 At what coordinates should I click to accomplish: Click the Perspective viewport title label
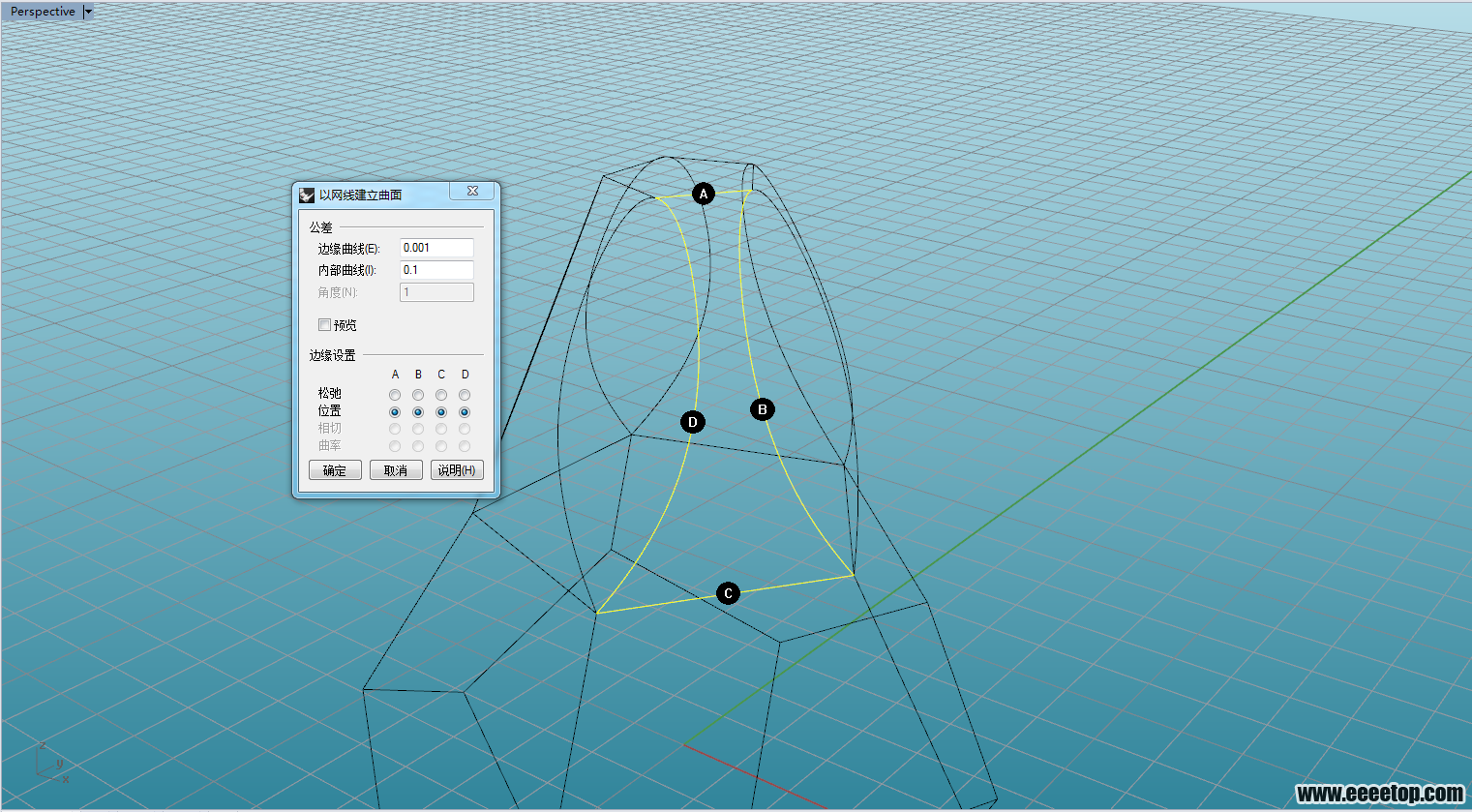click(43, 12)
